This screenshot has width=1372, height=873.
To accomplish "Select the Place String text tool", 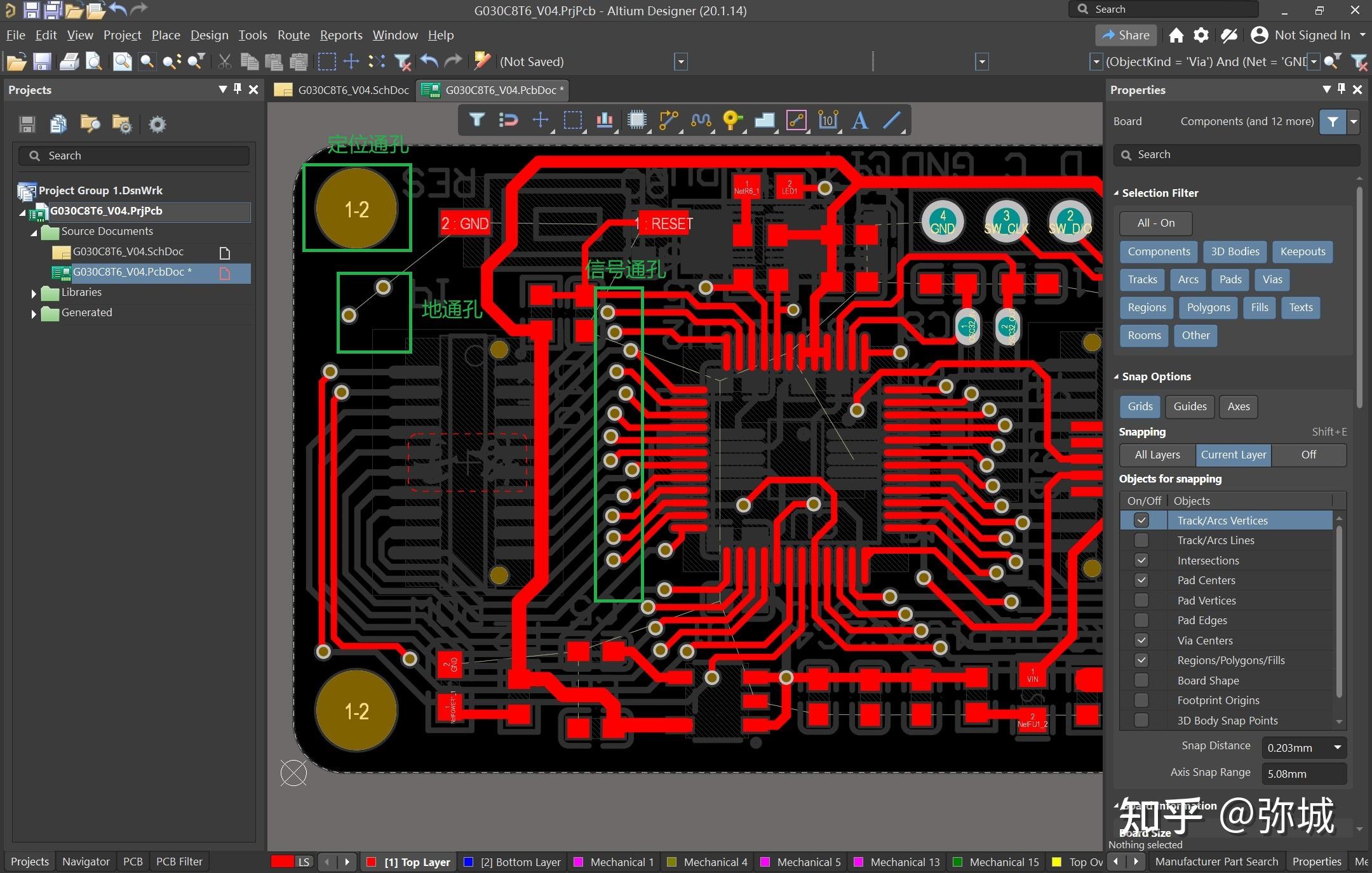I will pos(859,120).
